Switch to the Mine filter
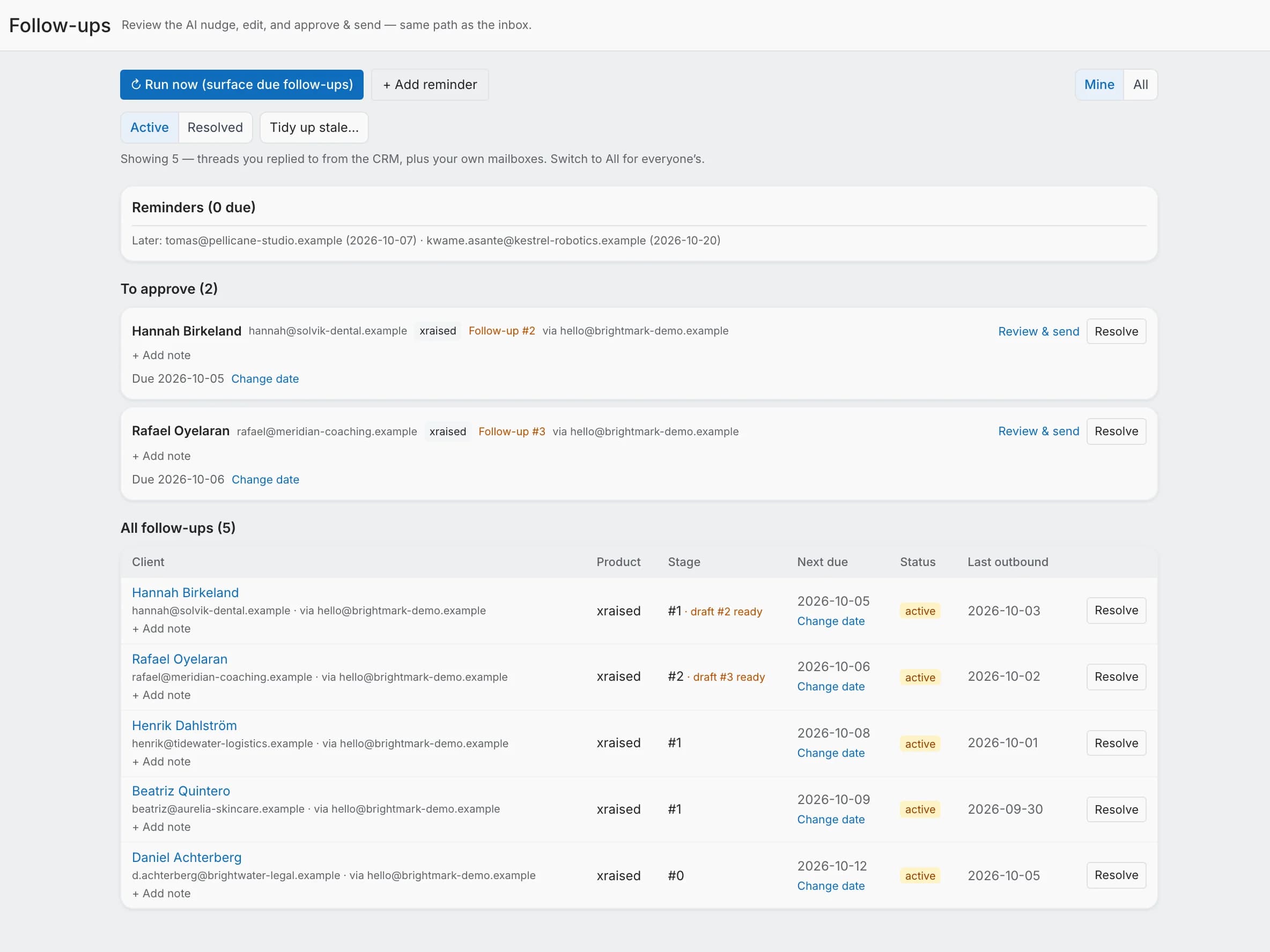1270x952 pixels. (x=1099, y=84)
